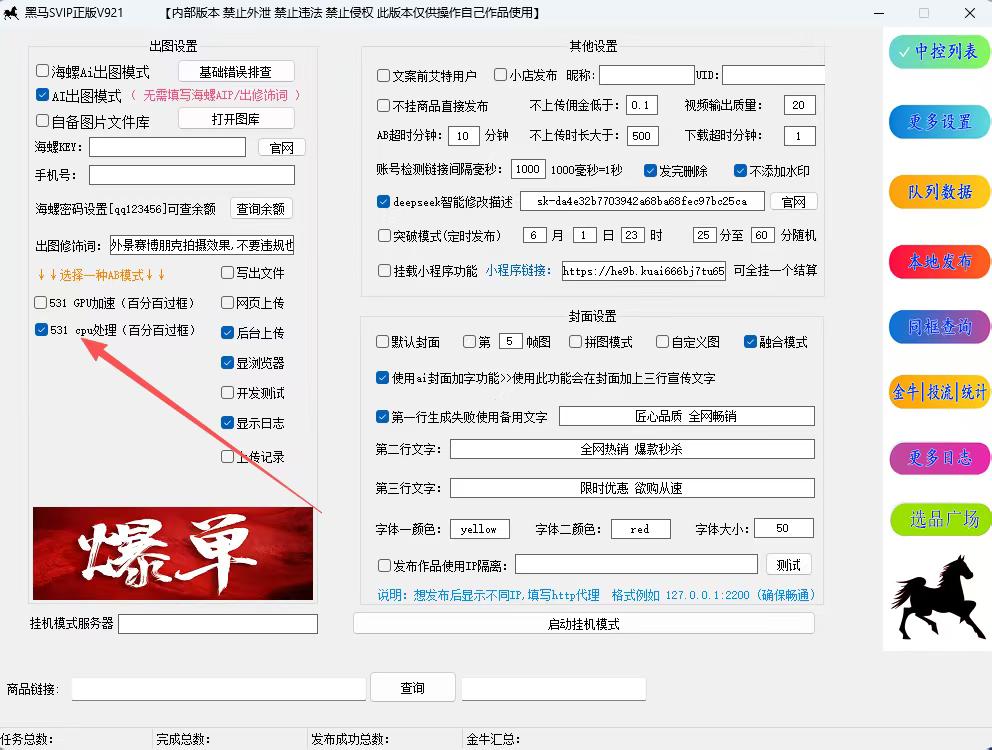Screen dimensions: 992x750
Task: Open 队列数据
Action: (x=939, y=192)
